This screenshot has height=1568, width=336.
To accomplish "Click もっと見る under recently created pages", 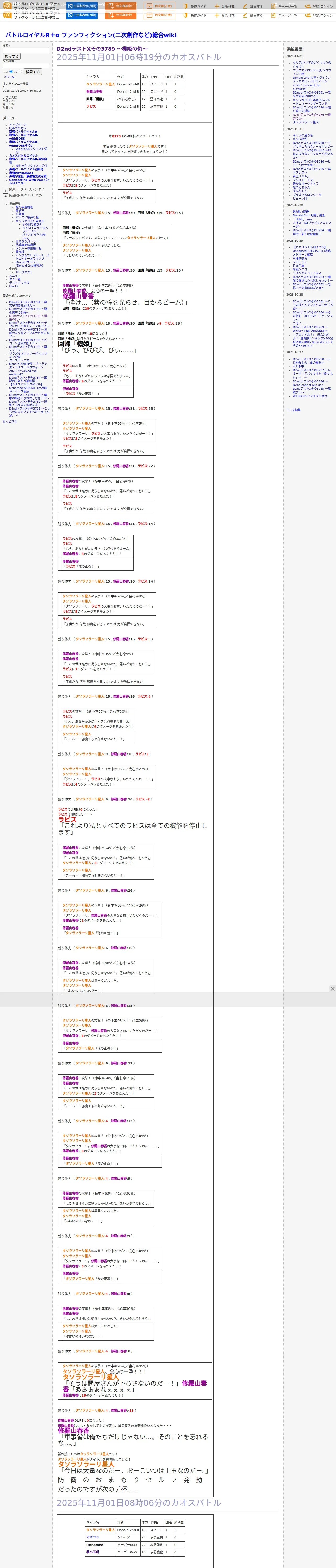I will tap(10, 421).
